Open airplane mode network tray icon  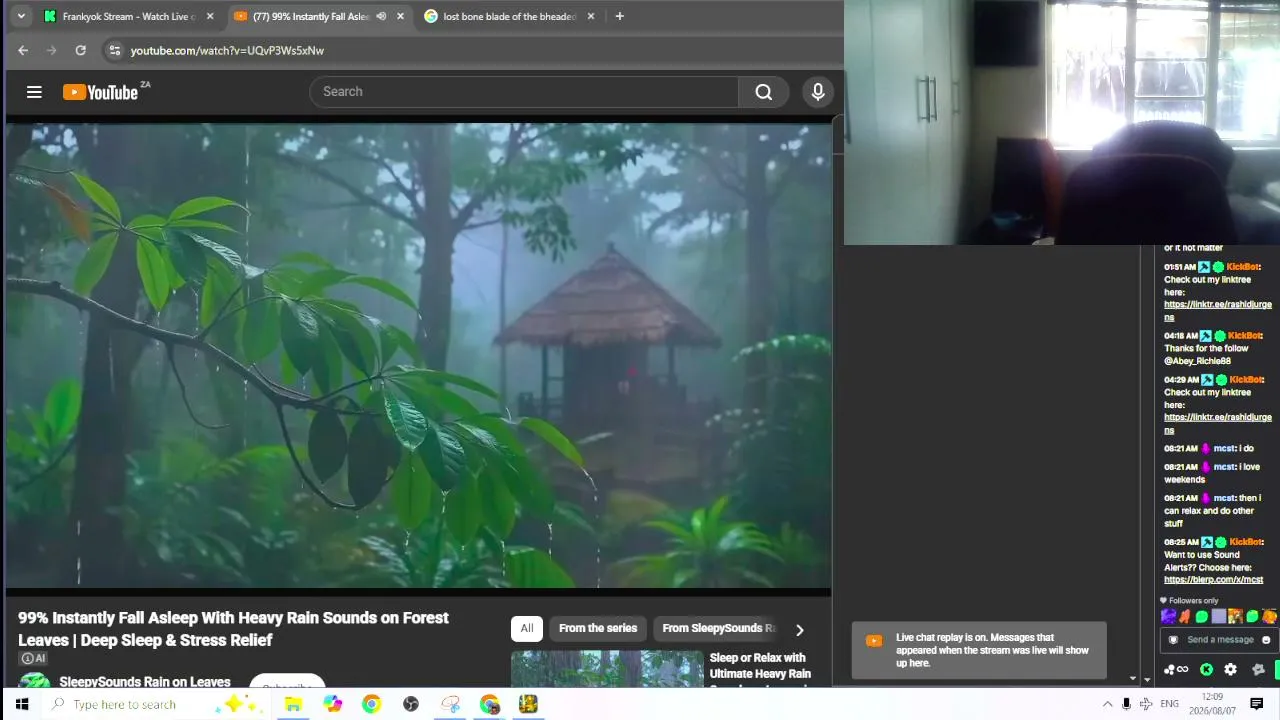pos(1146,704)
